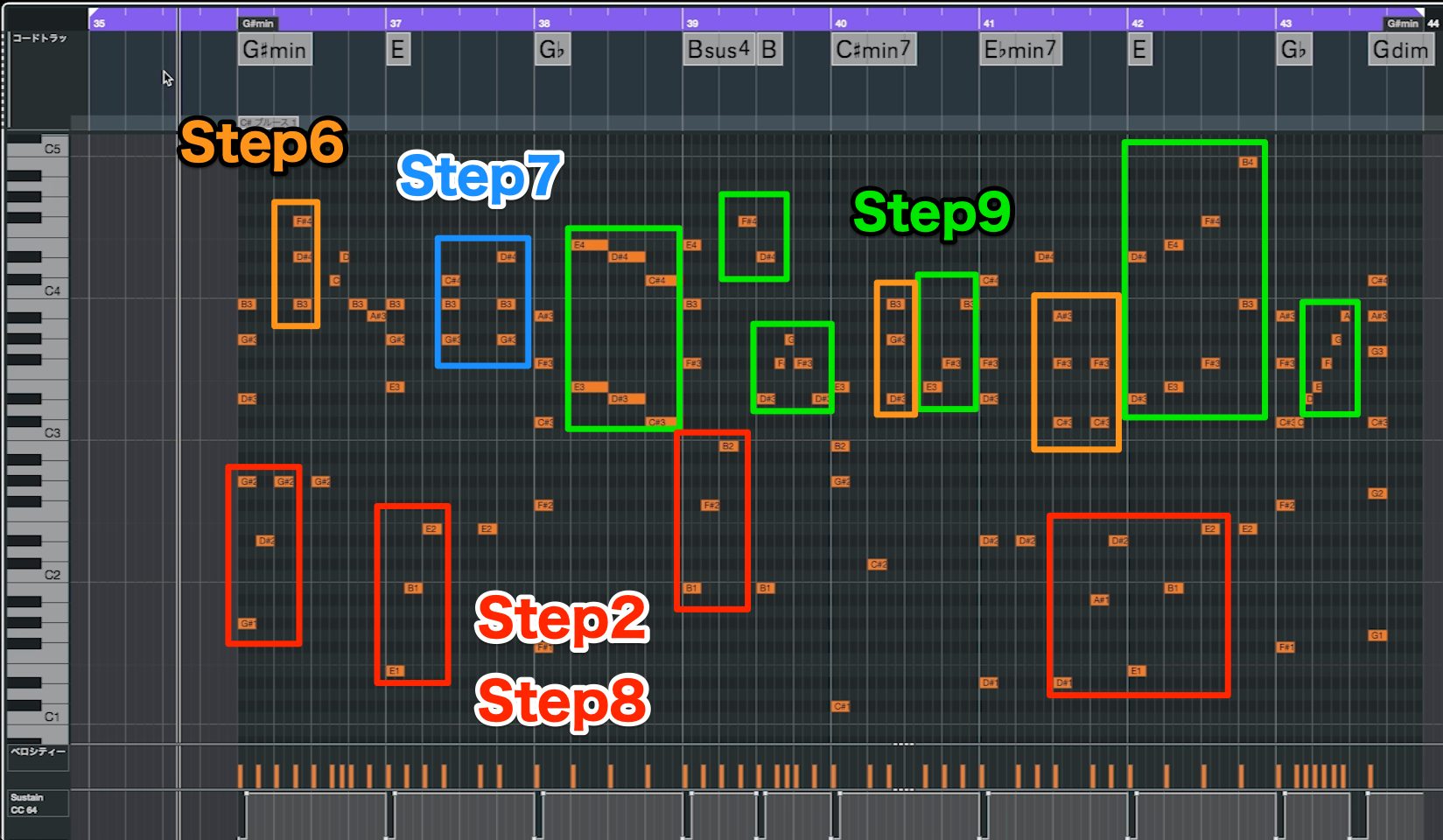Select the Gdim chord event
The height and width of the screenshot is (840, 1443).
tap(1400, 50)
